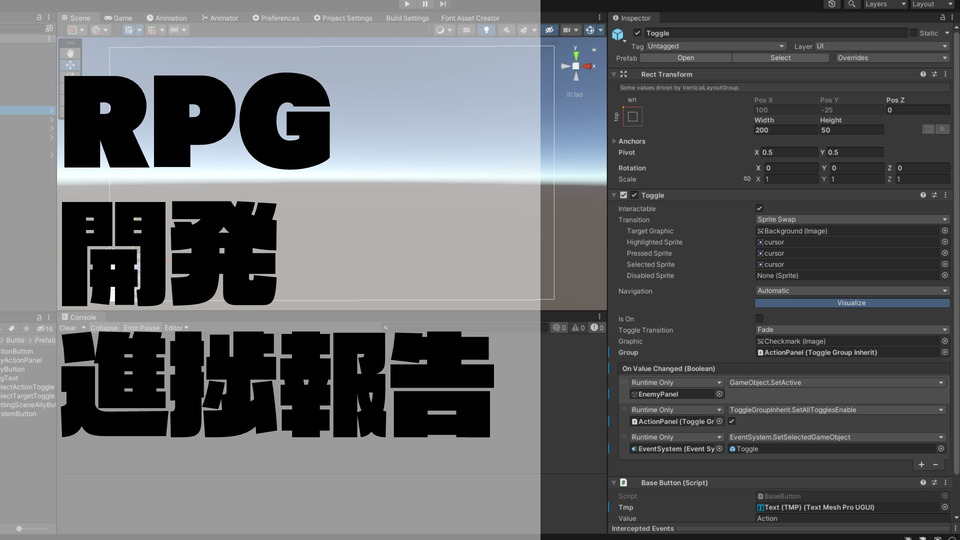
Task: Click the Visualize navigation button
Action: coord(852,303)
